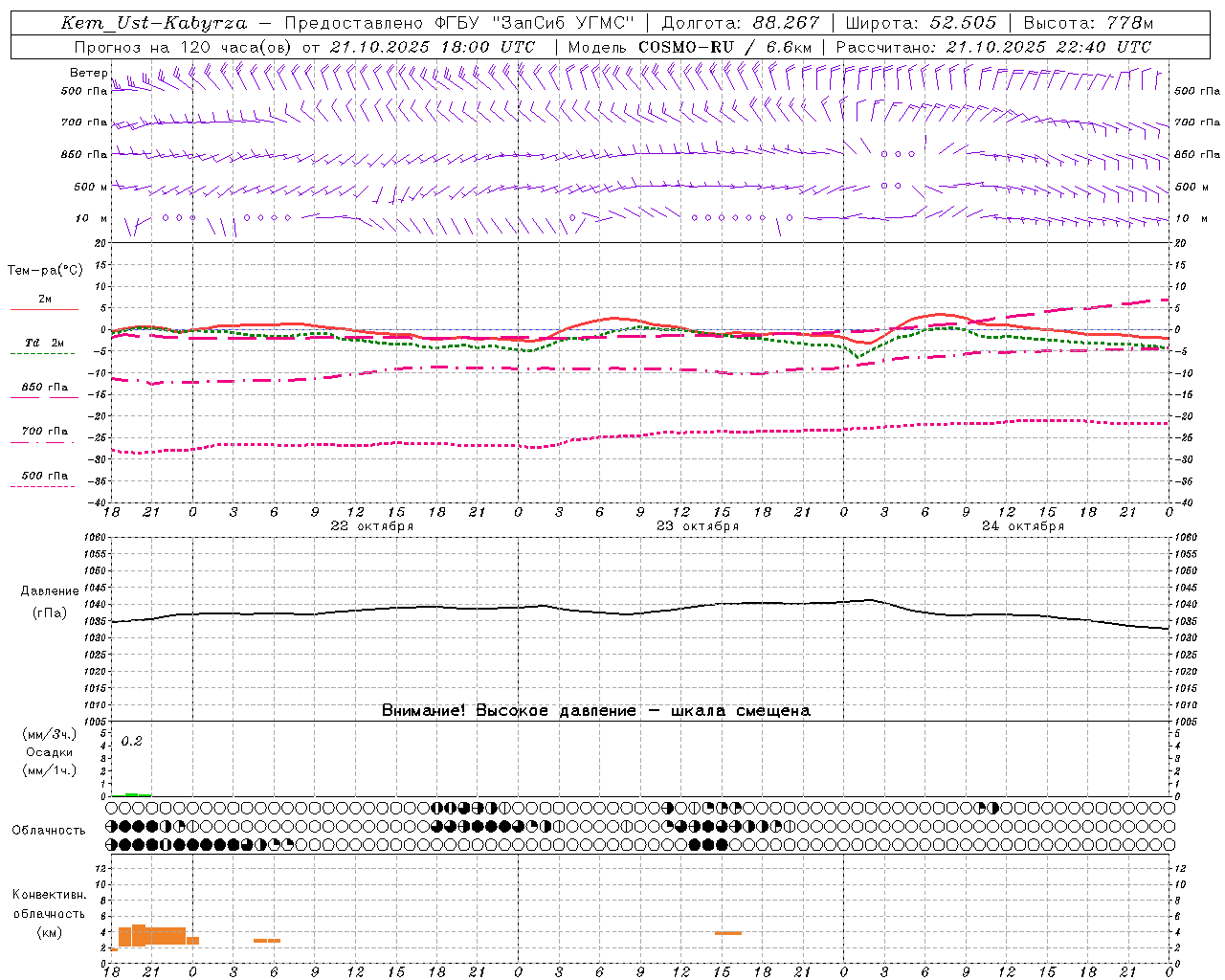Click the '(км)' unit under convective cloudiness
This screenshot has width=1225, height=980.
(x=50, y=933)
